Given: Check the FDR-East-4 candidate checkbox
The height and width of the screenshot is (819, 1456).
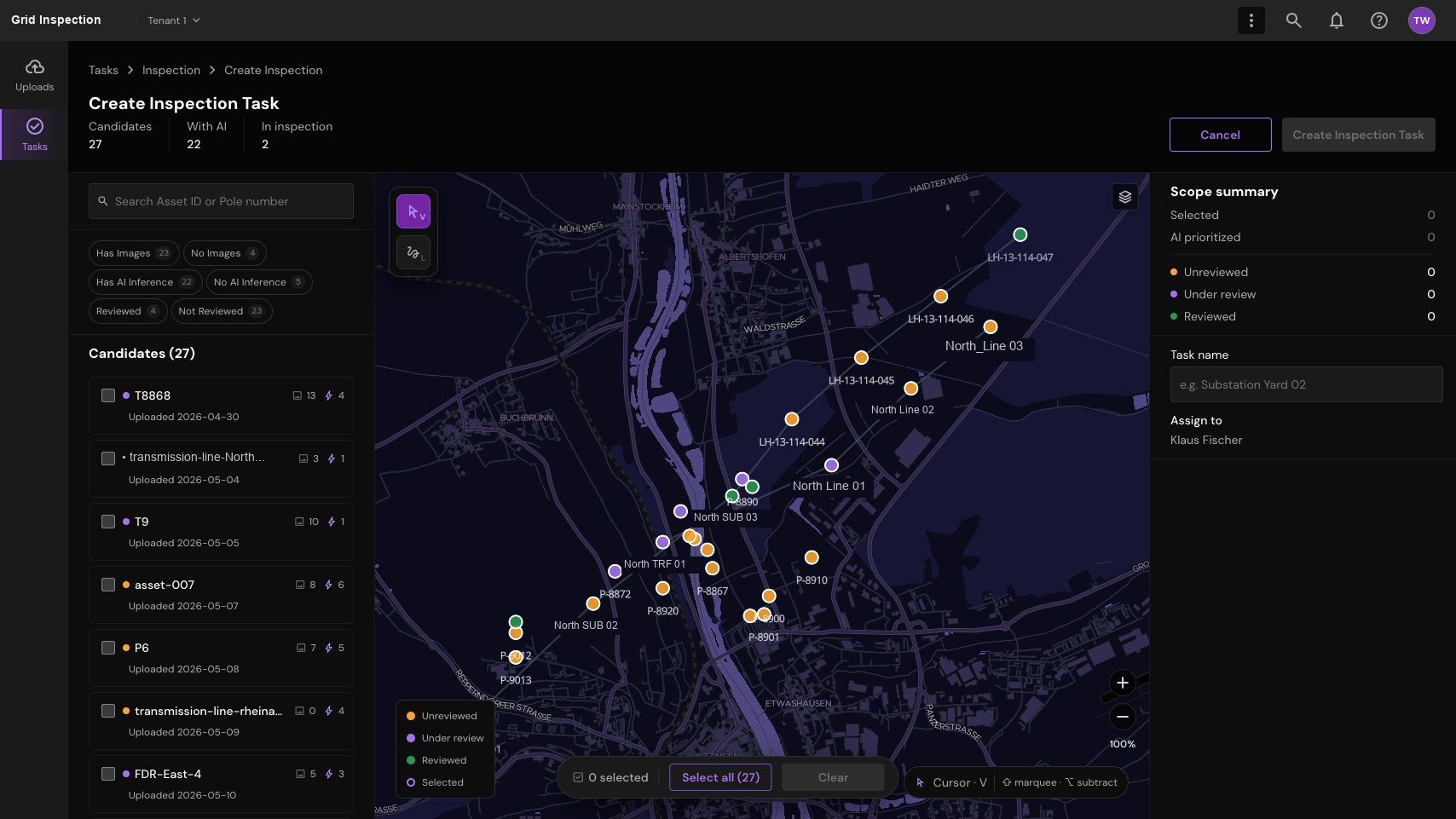Looking at the screenshot, I should [x=108, y=774].
